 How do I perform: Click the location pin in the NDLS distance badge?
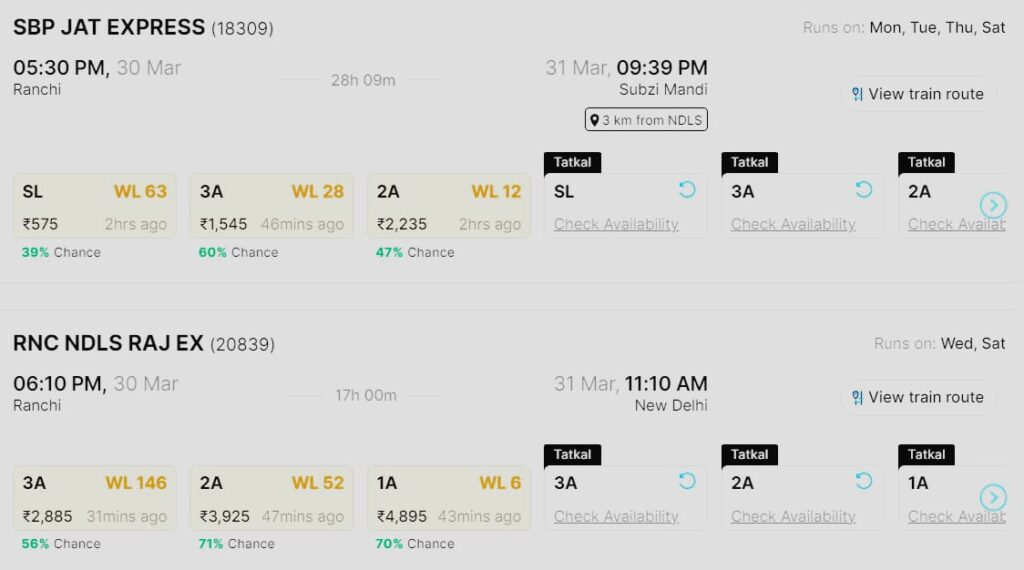pyautogui.click(x=594, y=120)
